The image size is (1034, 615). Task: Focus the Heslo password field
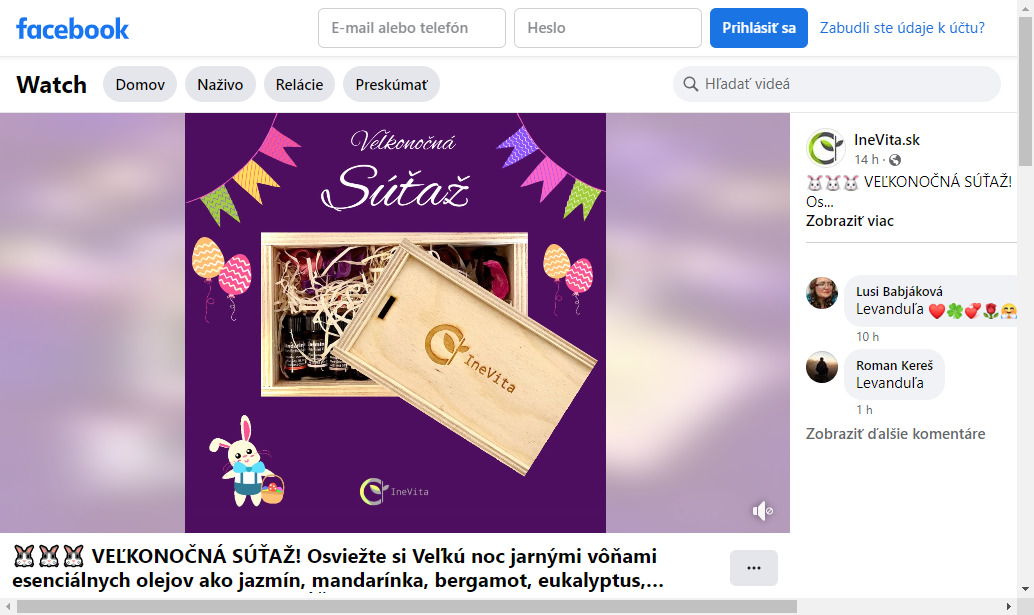tap(608, 28)
